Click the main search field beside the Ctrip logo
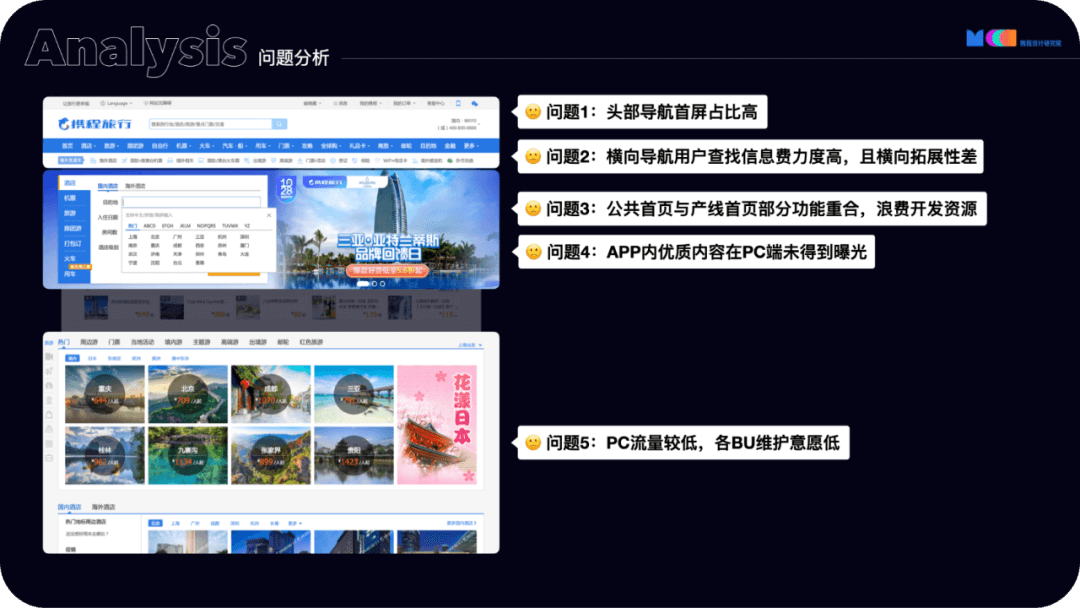The image size is (1080, 608). 211,124
